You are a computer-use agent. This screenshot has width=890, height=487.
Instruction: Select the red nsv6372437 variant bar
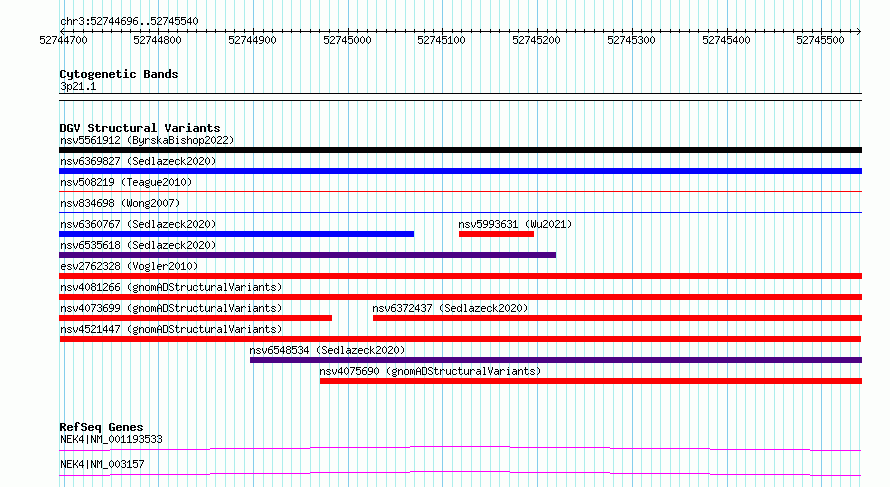point(618,318)
